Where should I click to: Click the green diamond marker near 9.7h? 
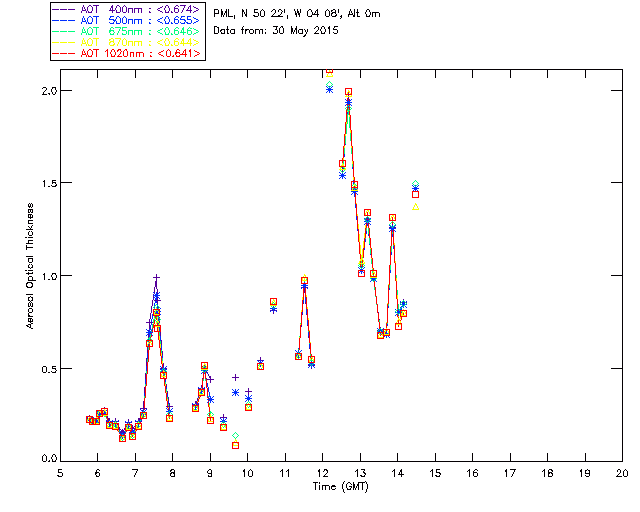[x=236, y=436]
